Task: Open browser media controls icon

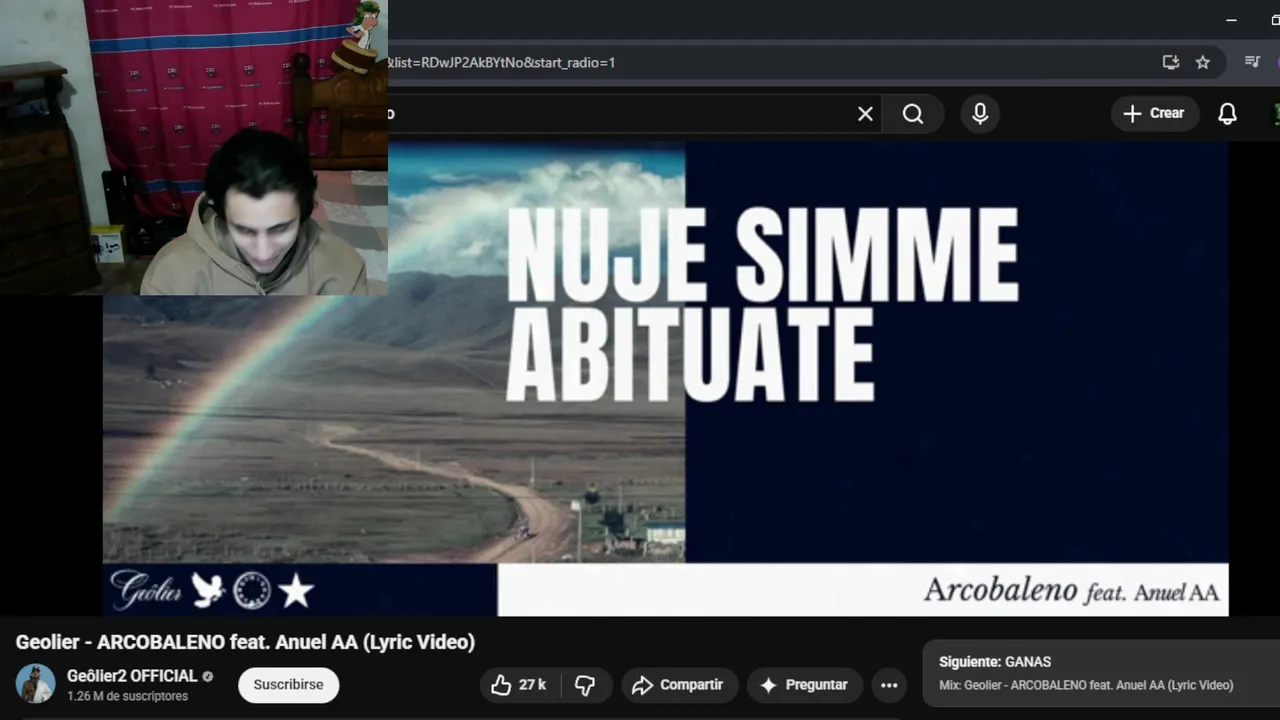Action: pyautogui.click(x=1252, y=62)
